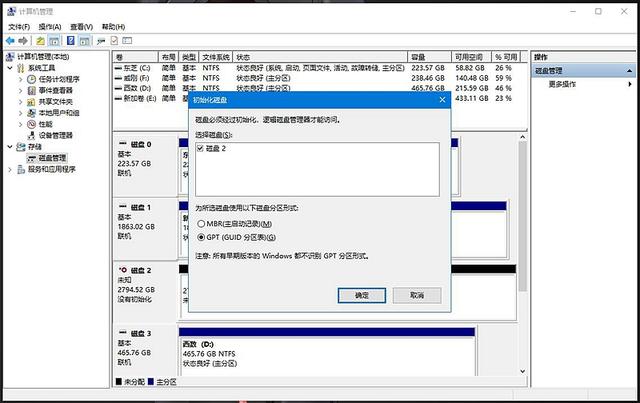Click disk view scrollbar up arrow
Viewport: 640px width, 403px height.
523,137
